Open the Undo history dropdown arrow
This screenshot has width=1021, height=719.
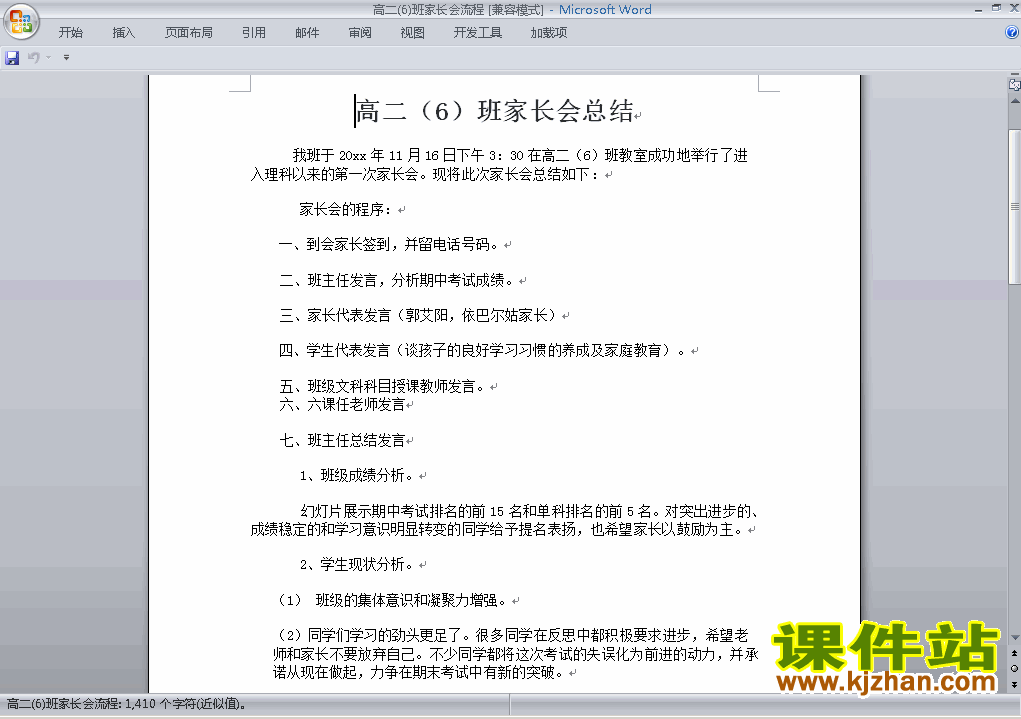[x=49, y=57]
